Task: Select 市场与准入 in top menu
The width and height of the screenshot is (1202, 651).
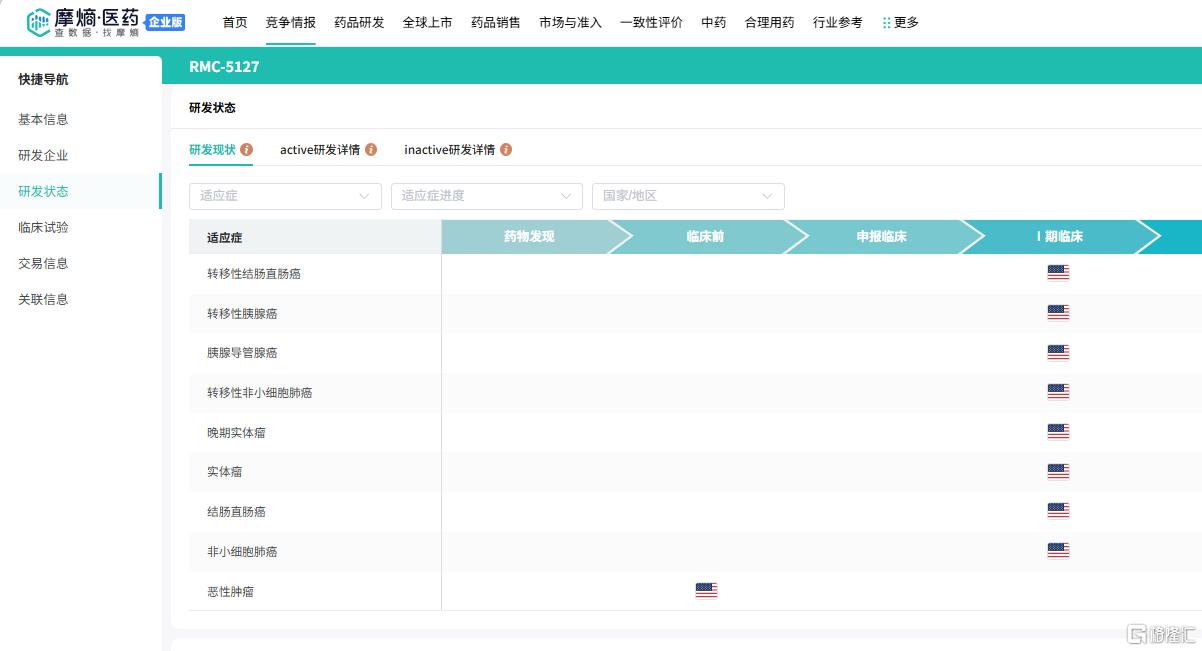Action: point(570,23)
